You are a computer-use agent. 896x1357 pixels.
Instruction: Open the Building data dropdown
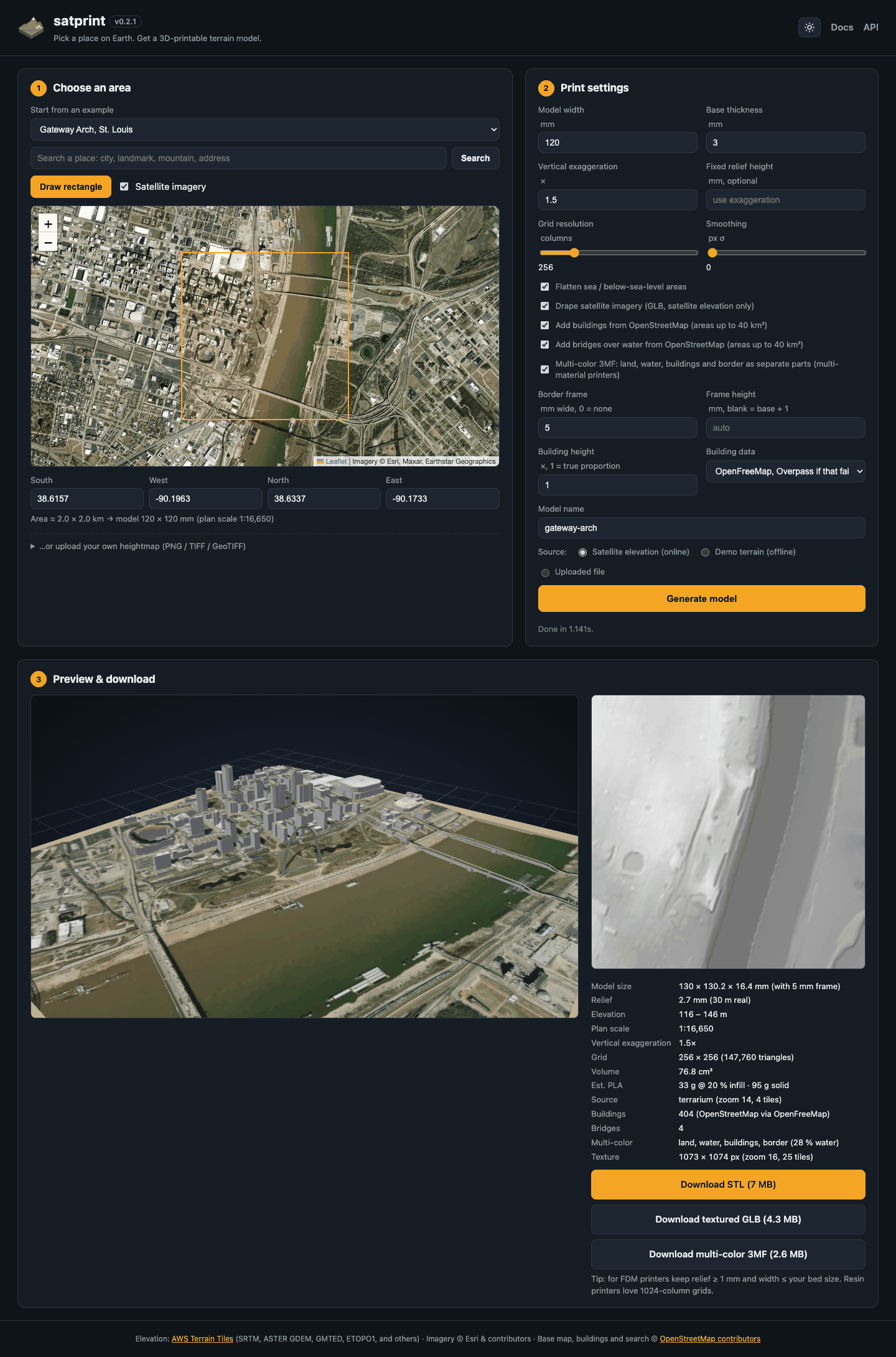[785, 471]
